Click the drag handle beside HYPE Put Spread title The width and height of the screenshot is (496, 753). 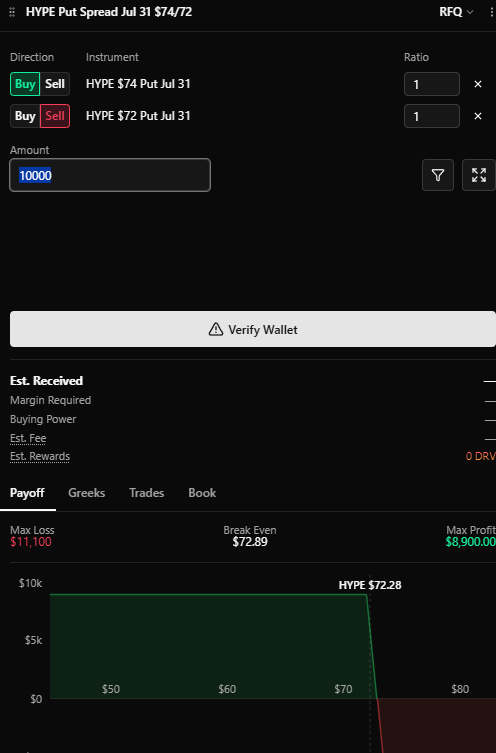pos(12,12)
